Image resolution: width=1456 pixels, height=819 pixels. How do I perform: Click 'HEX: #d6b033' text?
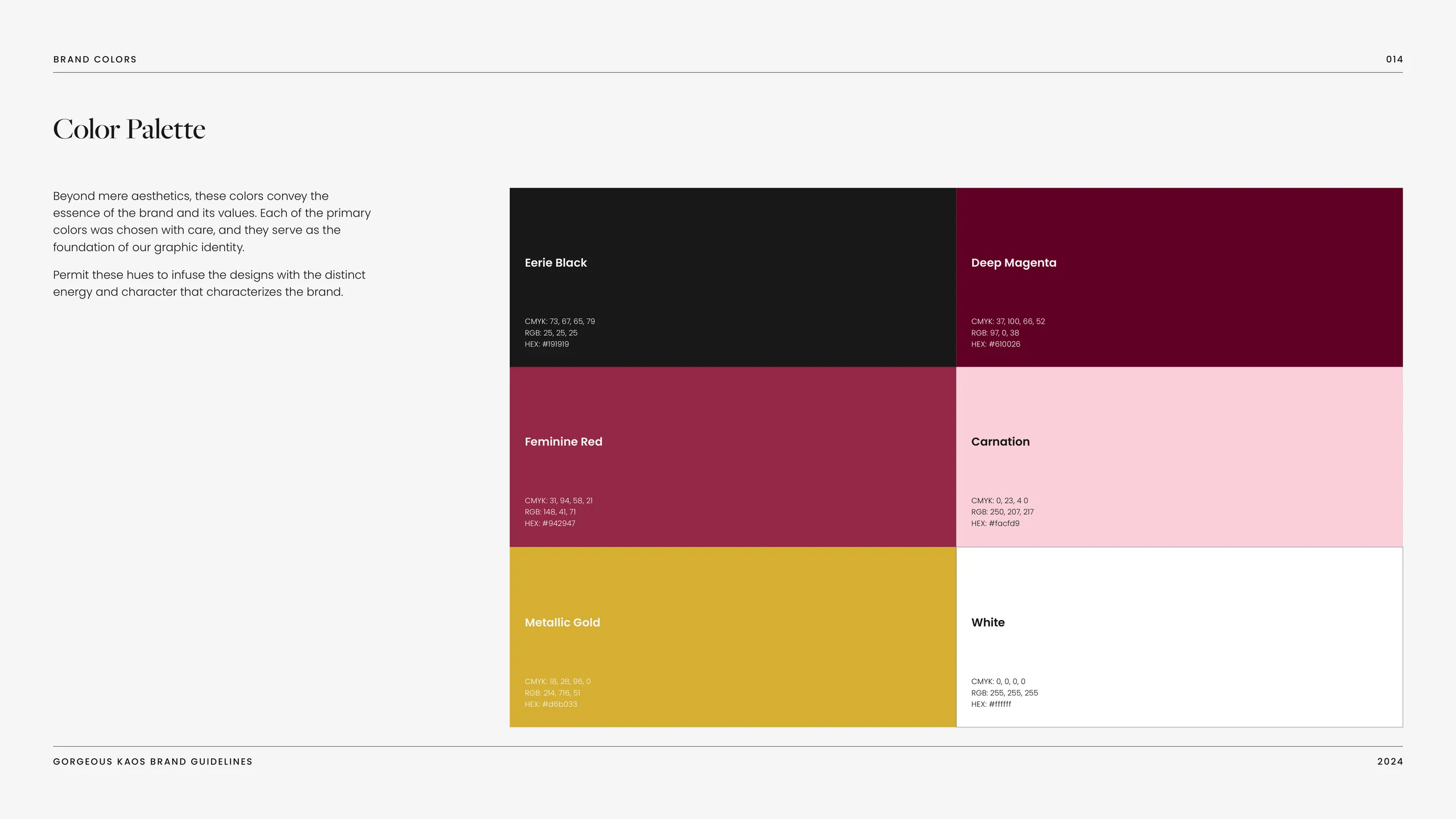click(x=551, y=704)
